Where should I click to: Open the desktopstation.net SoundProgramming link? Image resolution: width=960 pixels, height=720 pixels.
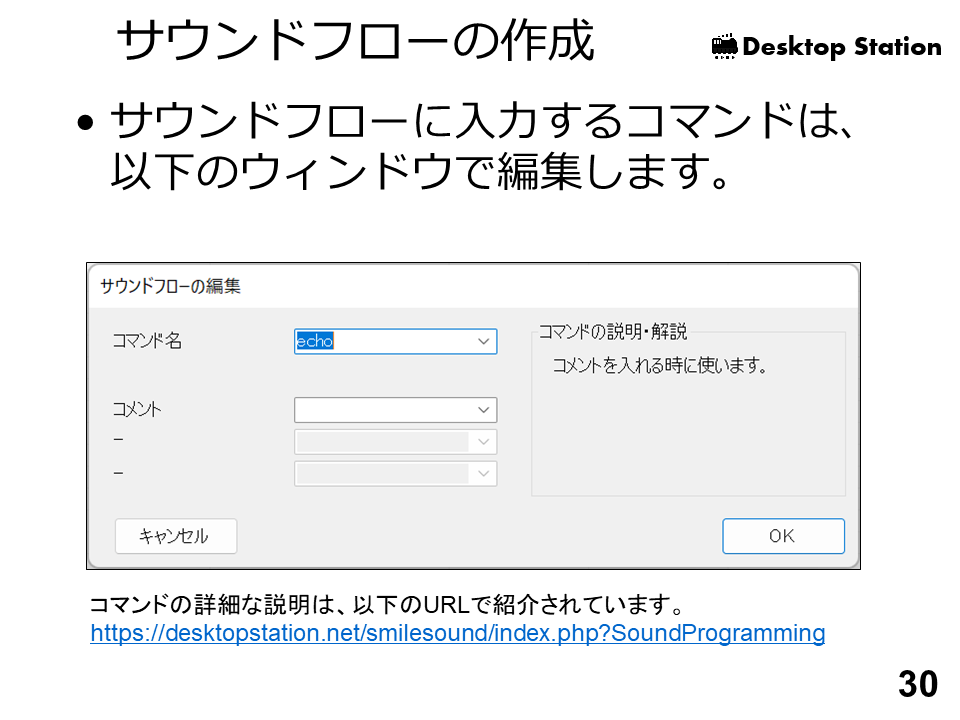point(457,633)
